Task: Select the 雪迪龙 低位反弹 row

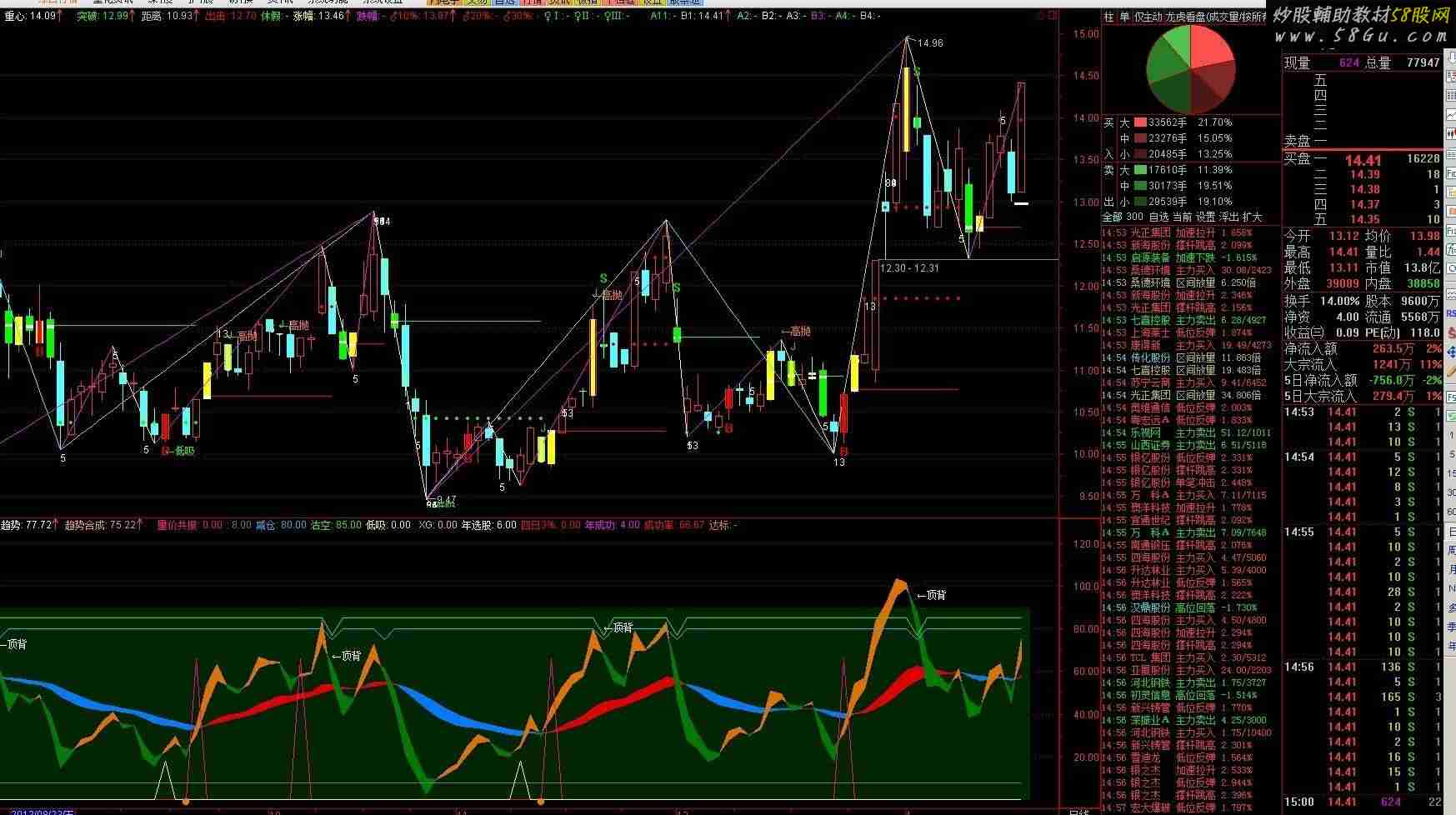Action: [1190, 757]
